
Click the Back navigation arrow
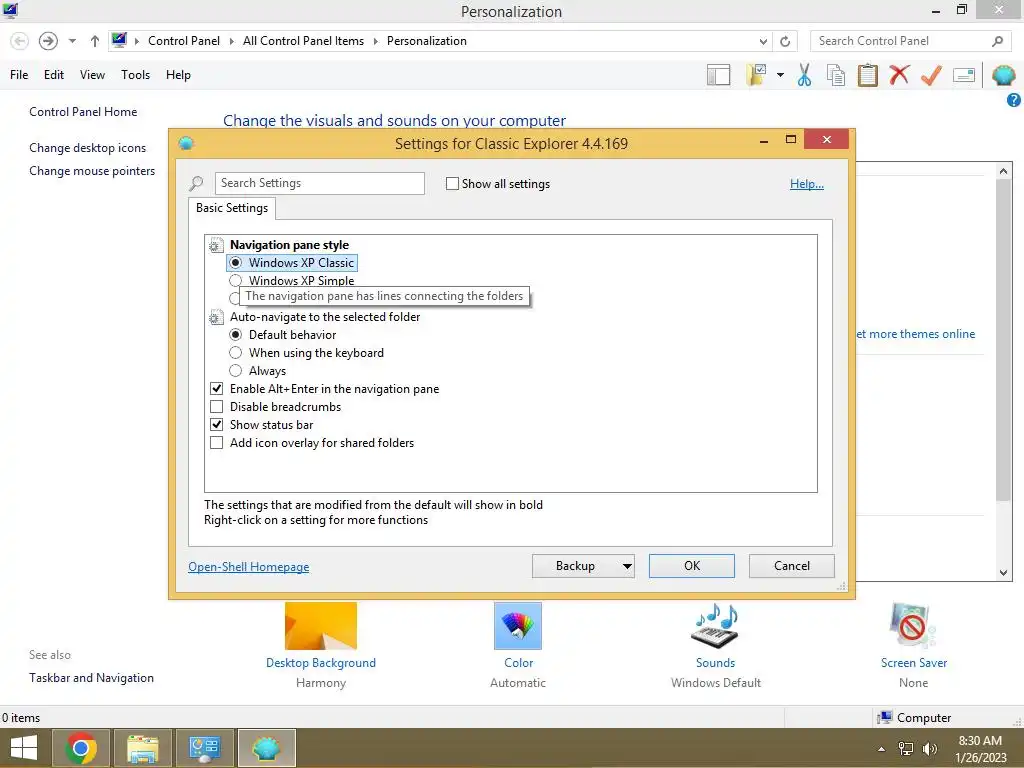(x=20, y=41)
